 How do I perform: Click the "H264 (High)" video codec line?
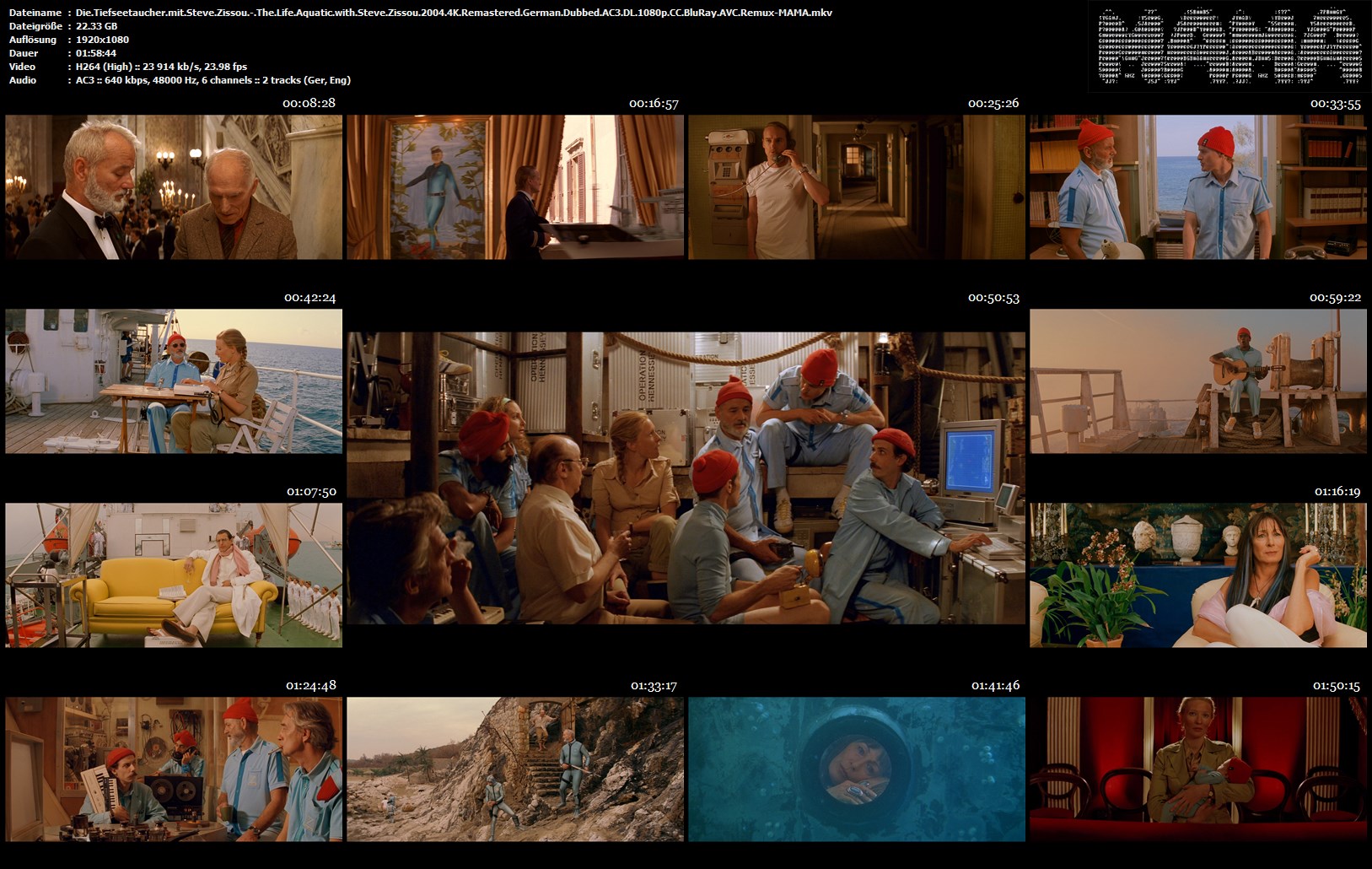161,67
